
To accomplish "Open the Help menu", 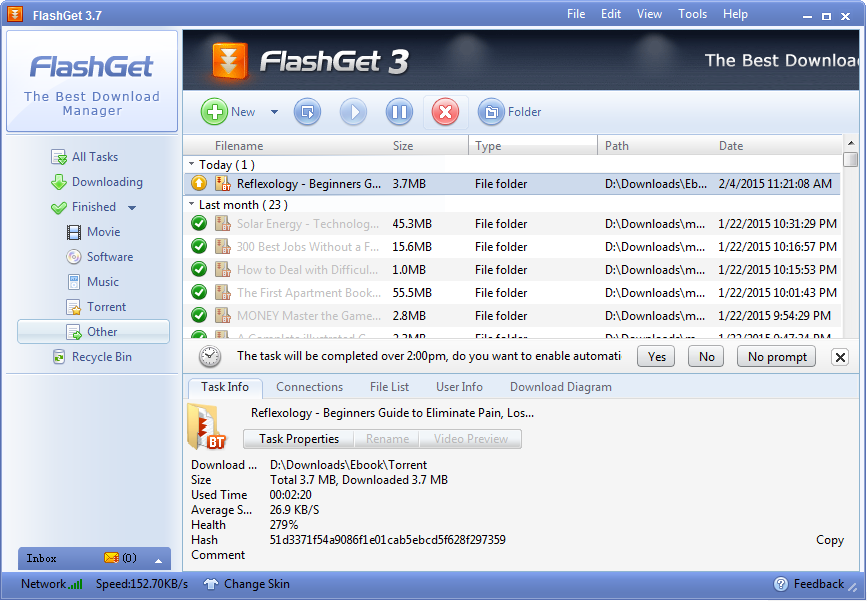I will click(x=735, y=14).
